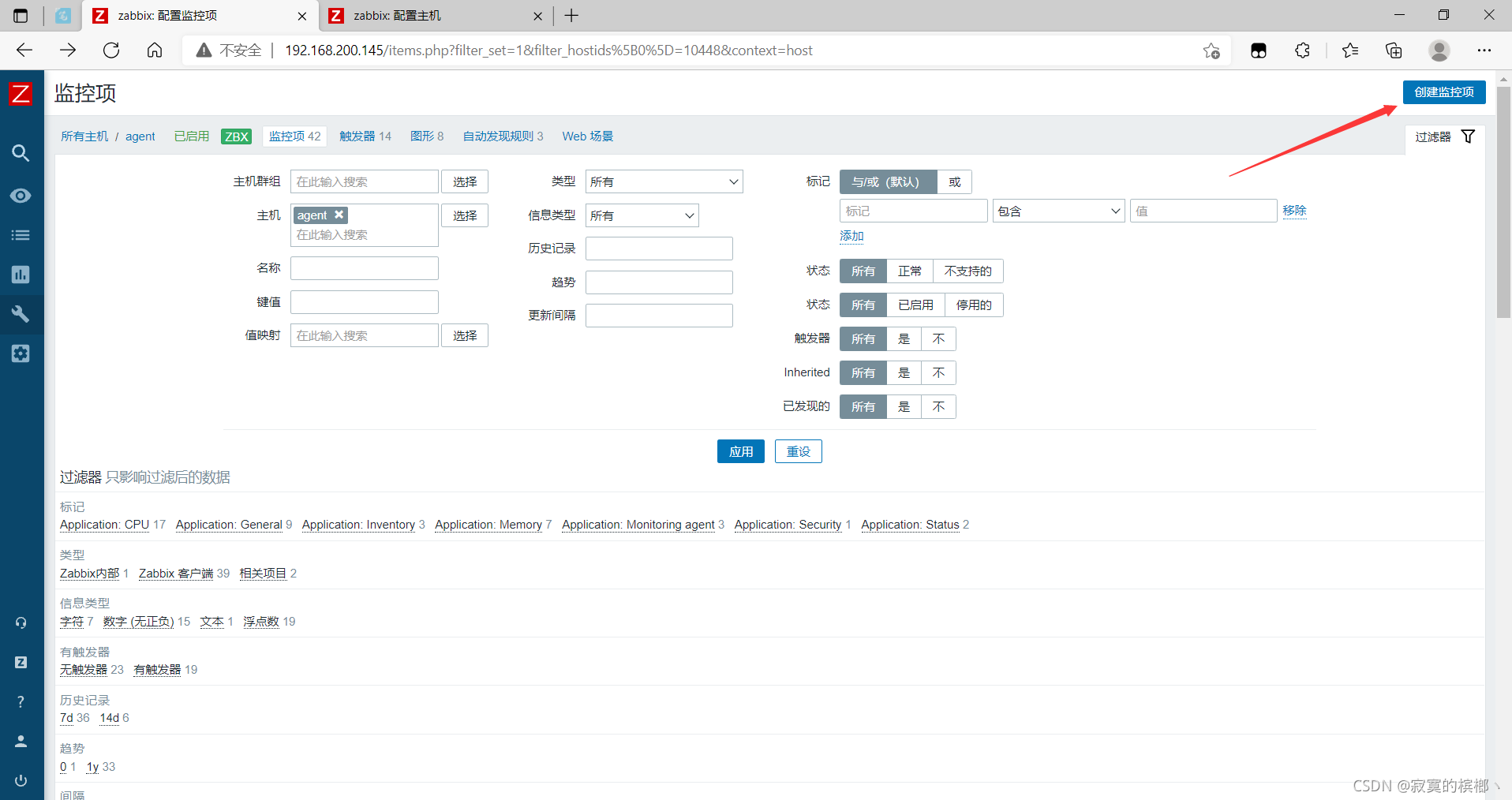Open the browser favorites list icon
1512x800 pixels.
[x=1350, y=50]
